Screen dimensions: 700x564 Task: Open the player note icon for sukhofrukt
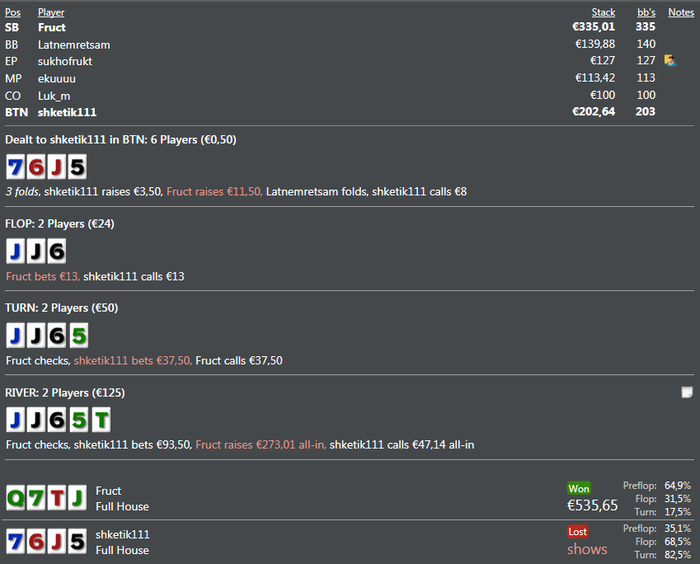670,61
